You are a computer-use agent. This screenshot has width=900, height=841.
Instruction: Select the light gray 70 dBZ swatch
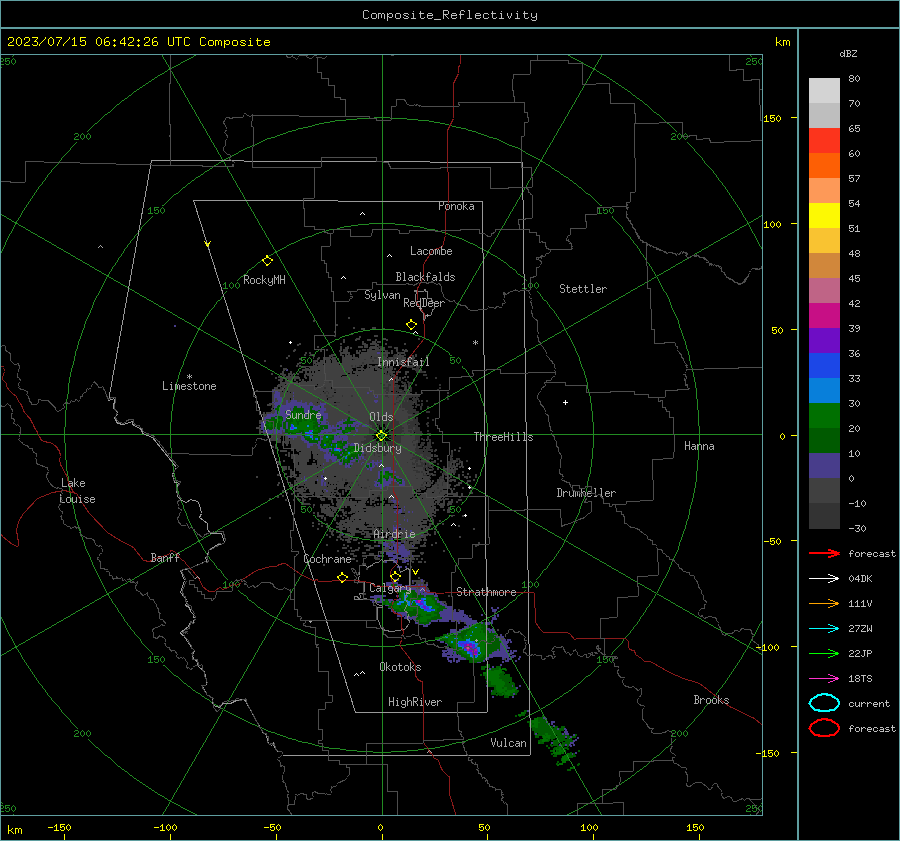coord(824,90)
